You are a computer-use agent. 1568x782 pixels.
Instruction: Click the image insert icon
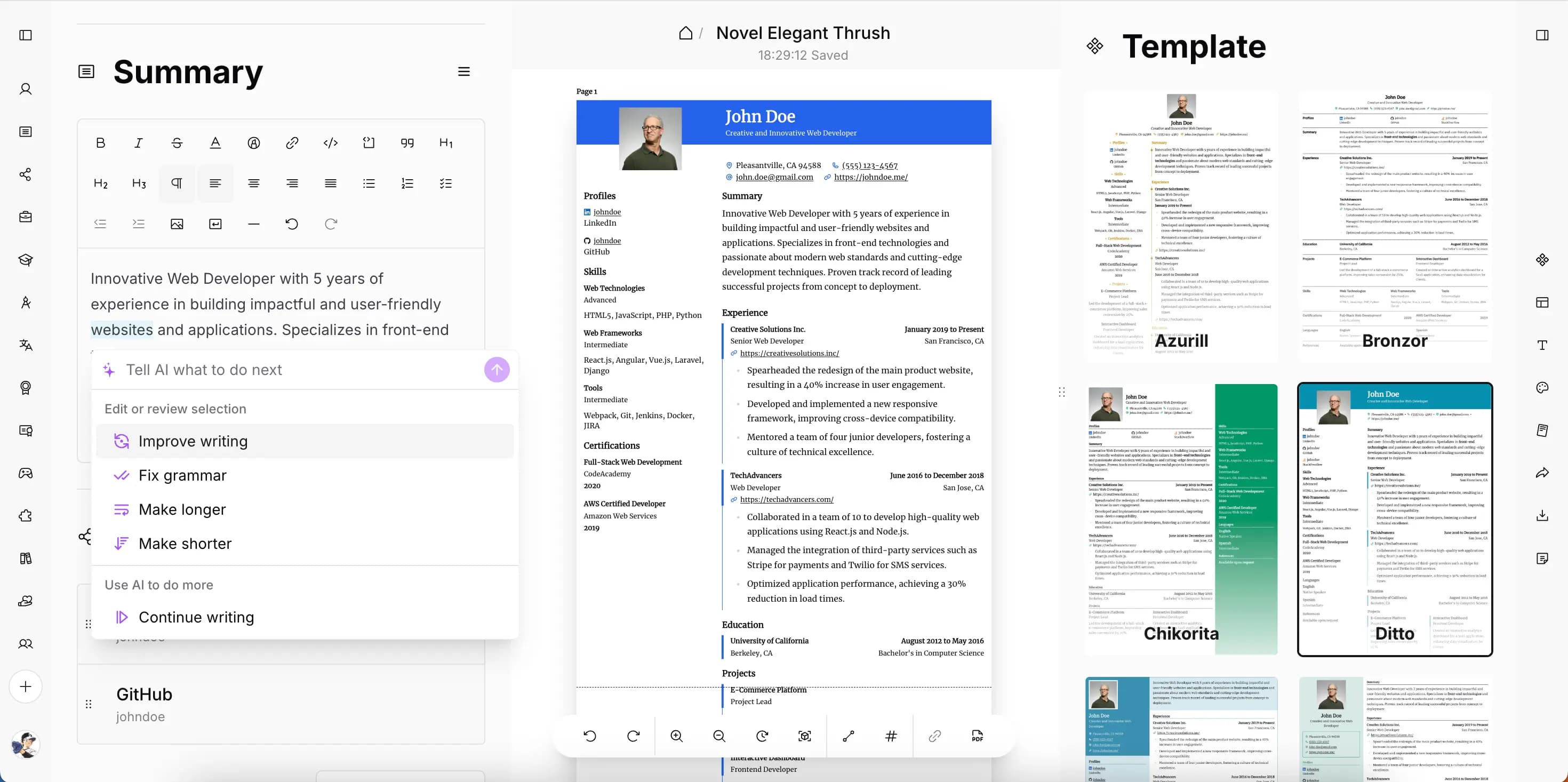177,223
